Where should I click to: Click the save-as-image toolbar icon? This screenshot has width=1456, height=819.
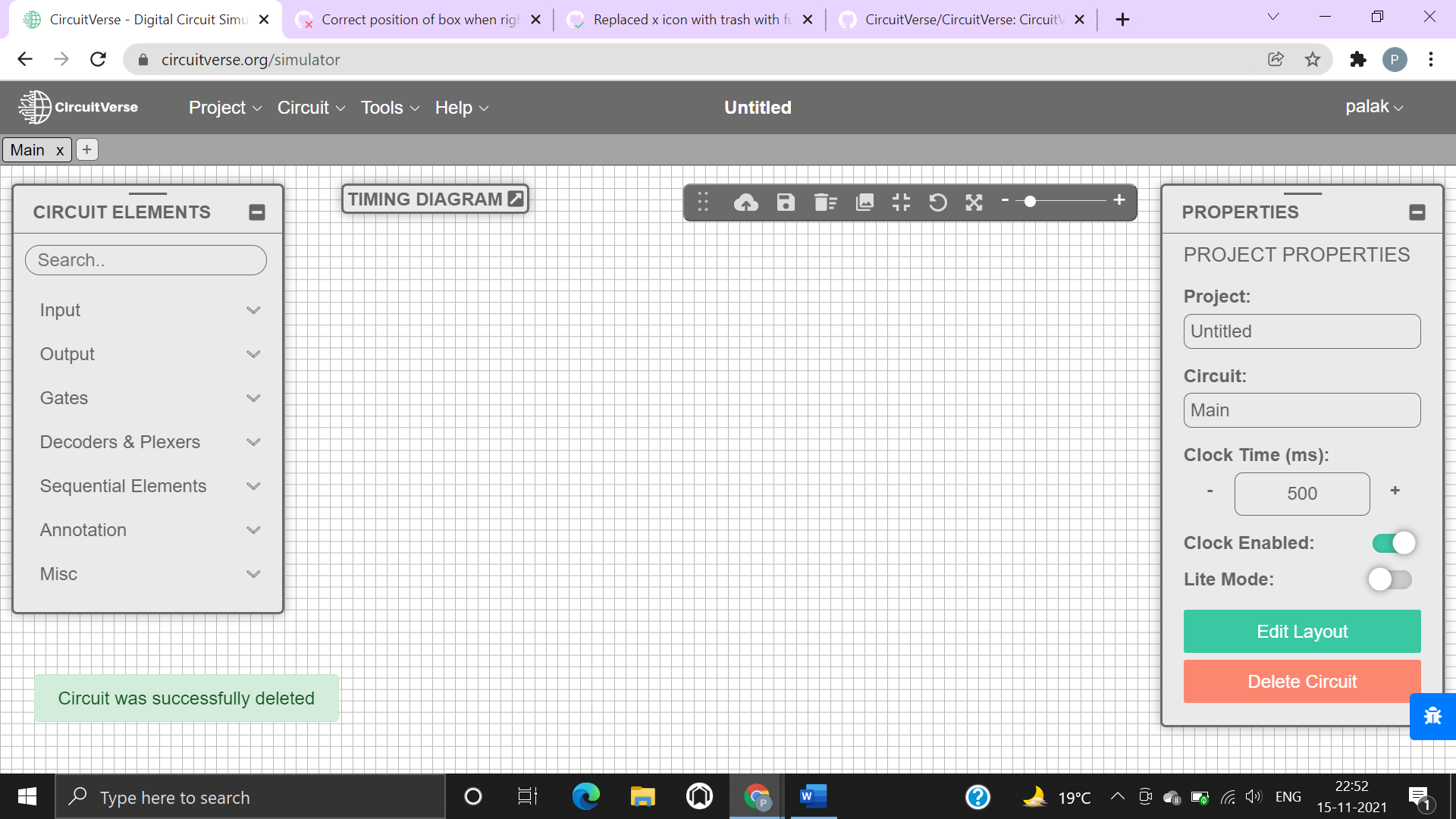point(864,202)
